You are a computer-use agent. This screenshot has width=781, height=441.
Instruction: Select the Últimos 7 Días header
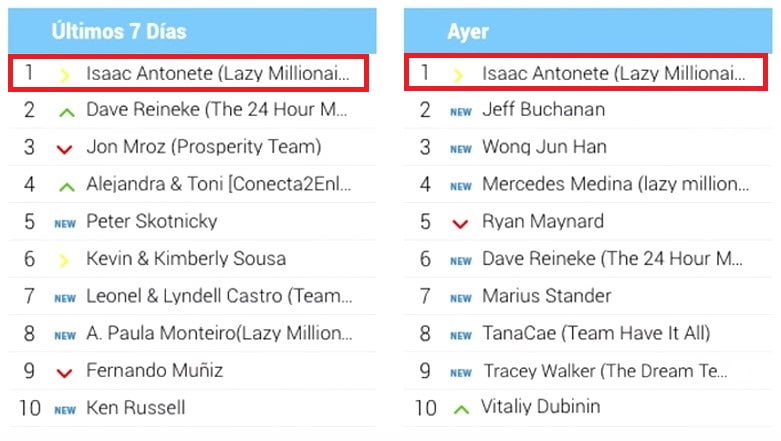coord(119,31)
